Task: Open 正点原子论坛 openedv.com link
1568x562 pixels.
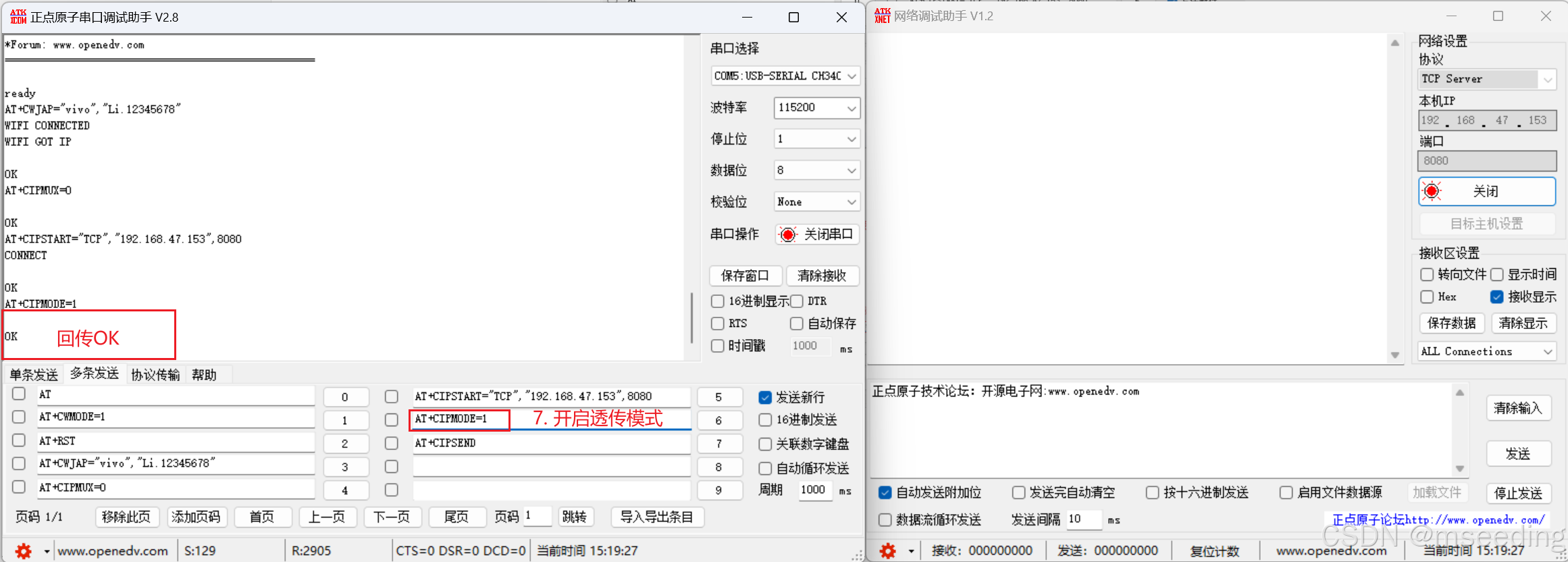Action: pyautogui.click(x=1438, y=519)
